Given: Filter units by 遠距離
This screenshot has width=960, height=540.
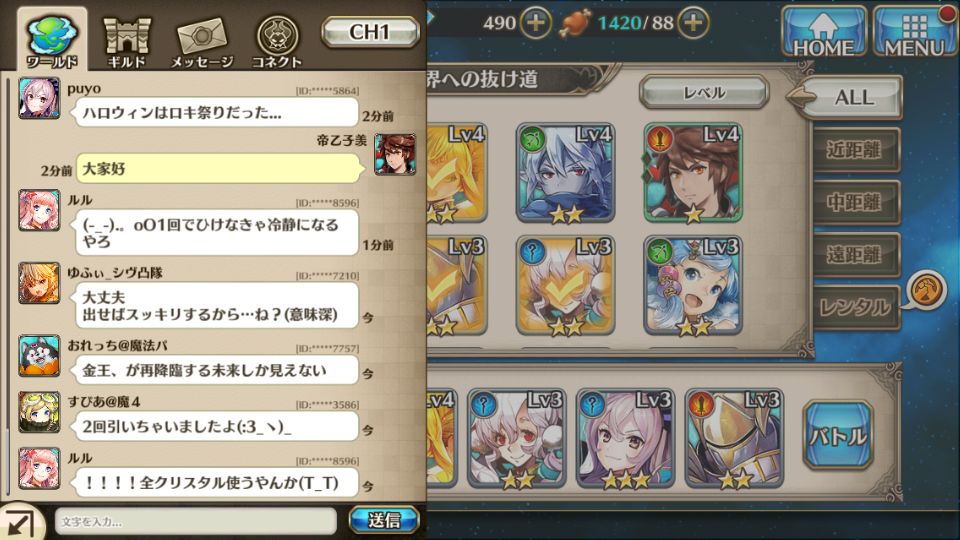Looking at the screenshot, I should 855,254.
